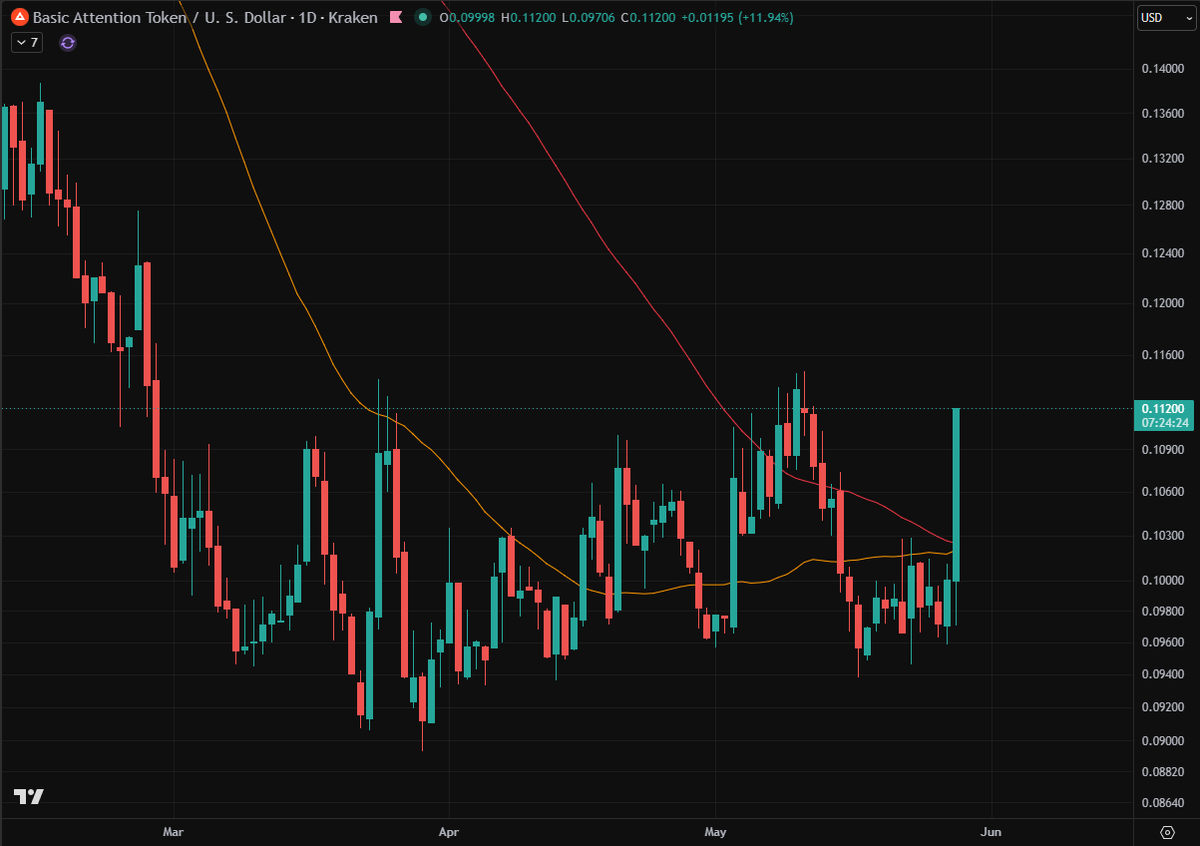Image resolution: width=1200 pixels, height=846 pixels.
Task: Click the 0.14000 price scale label
Action: click(x=1162, y=69)
